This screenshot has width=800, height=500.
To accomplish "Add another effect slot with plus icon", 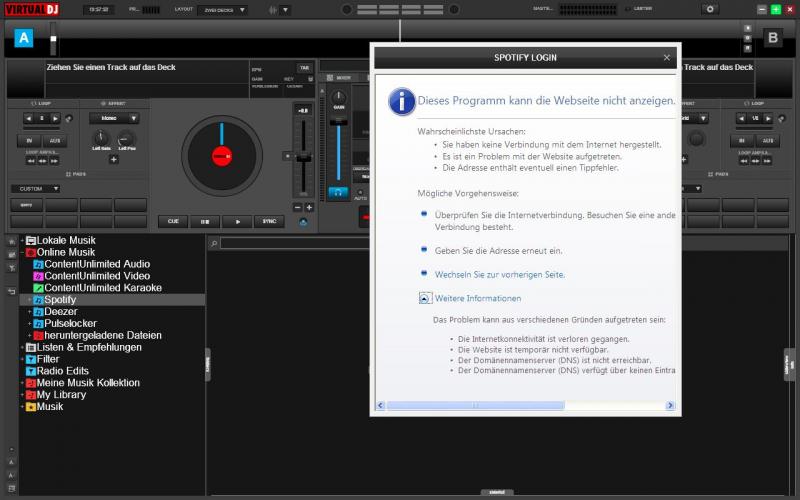I will [x=113, y=160].
